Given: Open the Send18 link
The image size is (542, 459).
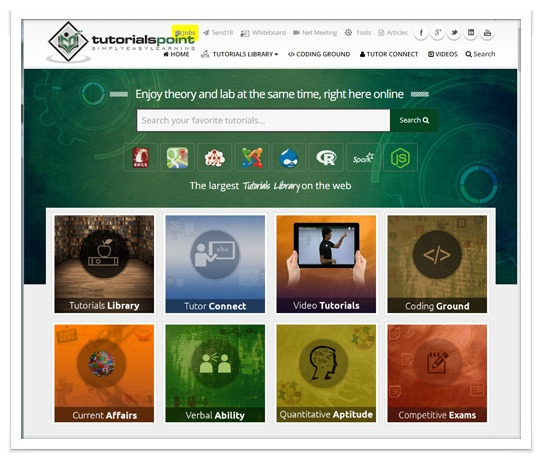Looking at the screenshot, I should [218, 32].
